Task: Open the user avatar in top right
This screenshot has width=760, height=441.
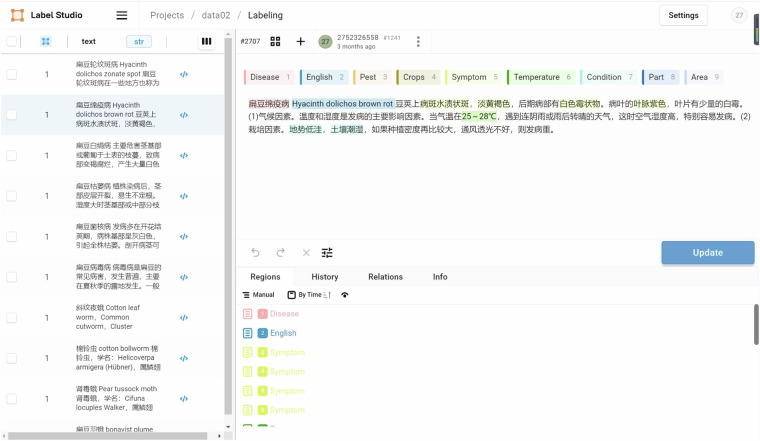Action: tap(739, 16)
